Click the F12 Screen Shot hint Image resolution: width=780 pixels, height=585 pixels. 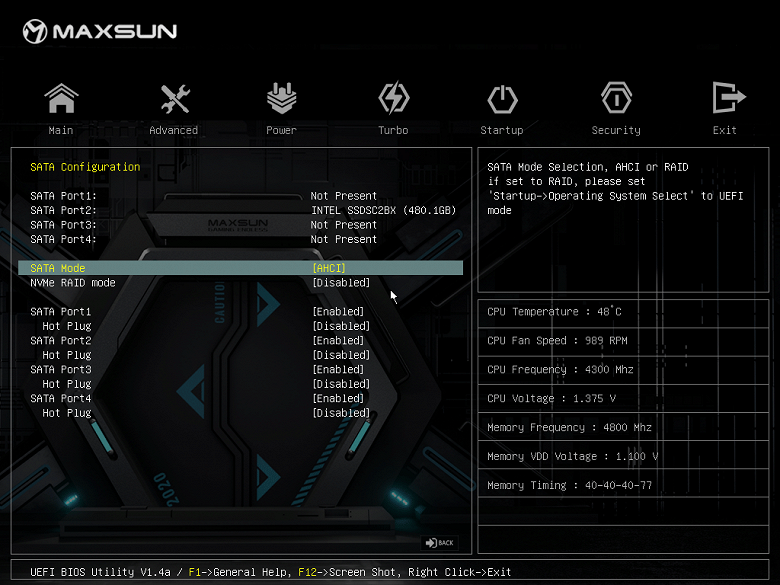350,572
